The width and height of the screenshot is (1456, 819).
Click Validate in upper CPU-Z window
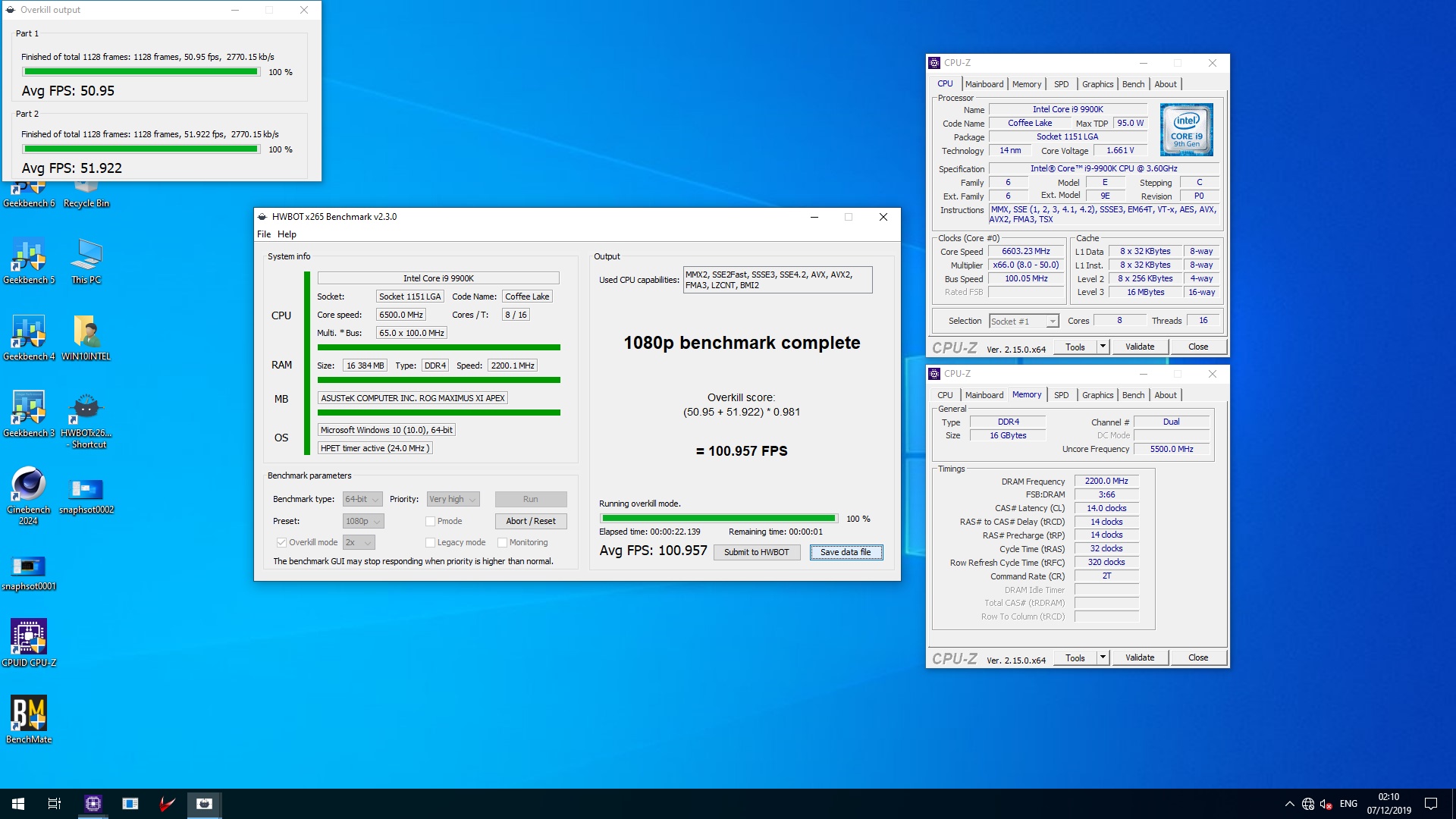(x=1140, y=347)
